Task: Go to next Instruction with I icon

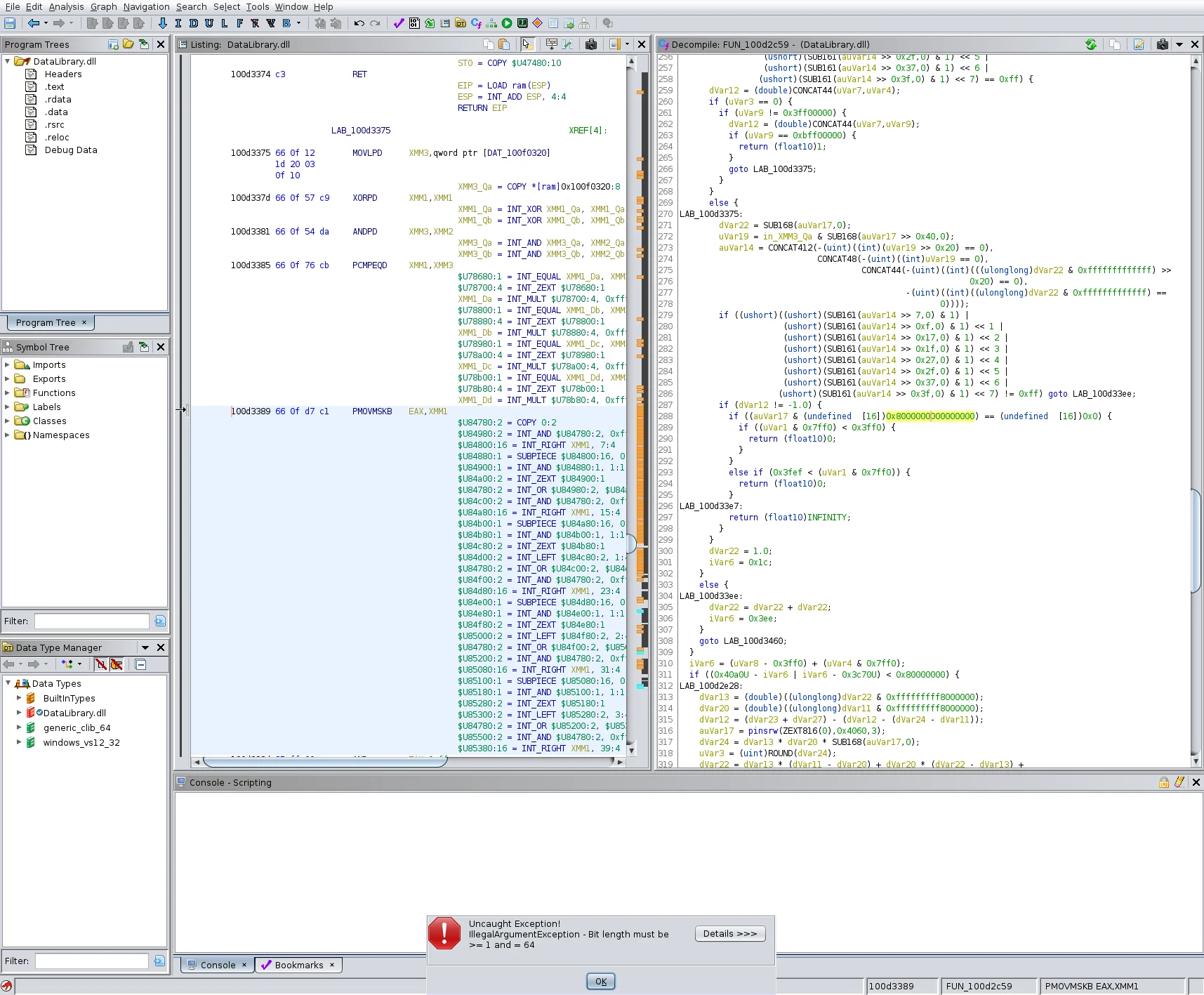Action: pos(178,23)
